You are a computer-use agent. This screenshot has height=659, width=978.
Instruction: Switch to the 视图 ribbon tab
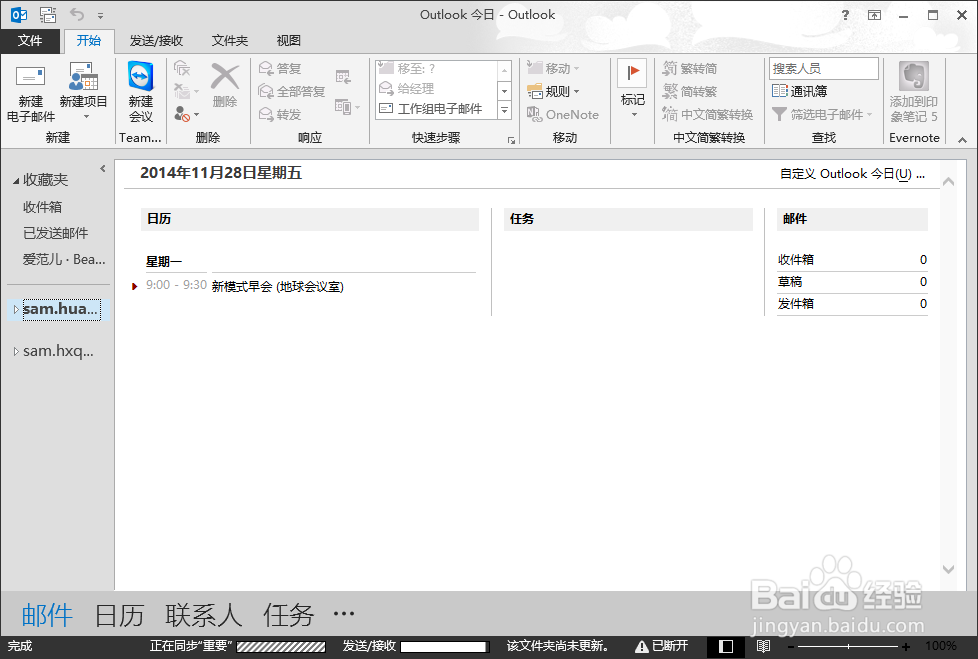tap(287, 40)
